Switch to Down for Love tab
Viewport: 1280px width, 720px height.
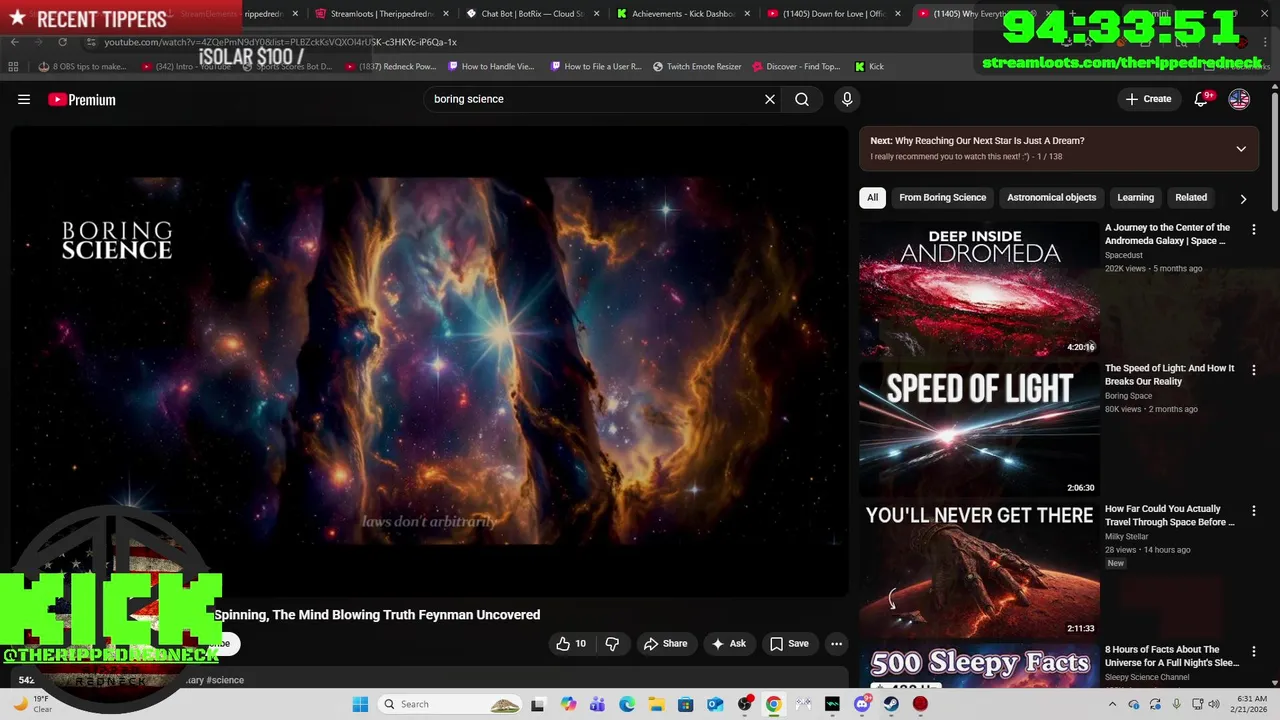tap(832, 14)
